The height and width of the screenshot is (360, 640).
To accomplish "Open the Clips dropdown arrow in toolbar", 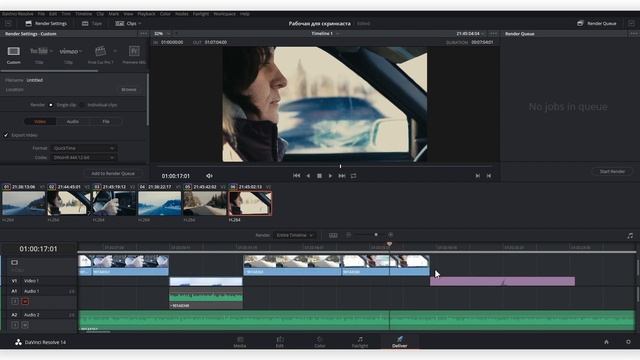I will click(140, 24).
